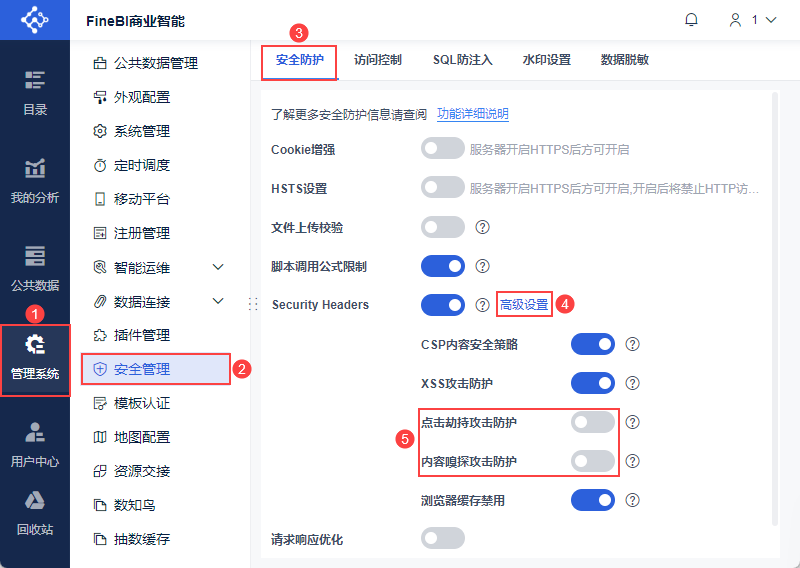
Task: Open 用户中心 from the sidebar
Action: 35,444
